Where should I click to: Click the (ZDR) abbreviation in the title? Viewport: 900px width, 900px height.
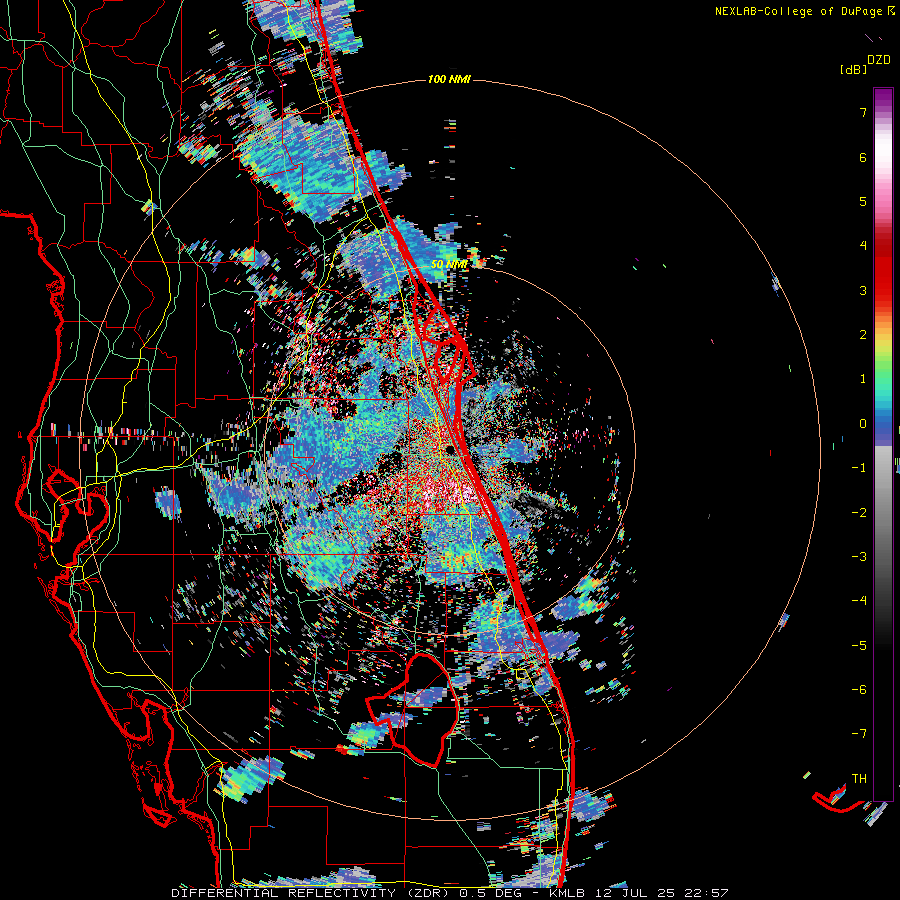(428, 893)
